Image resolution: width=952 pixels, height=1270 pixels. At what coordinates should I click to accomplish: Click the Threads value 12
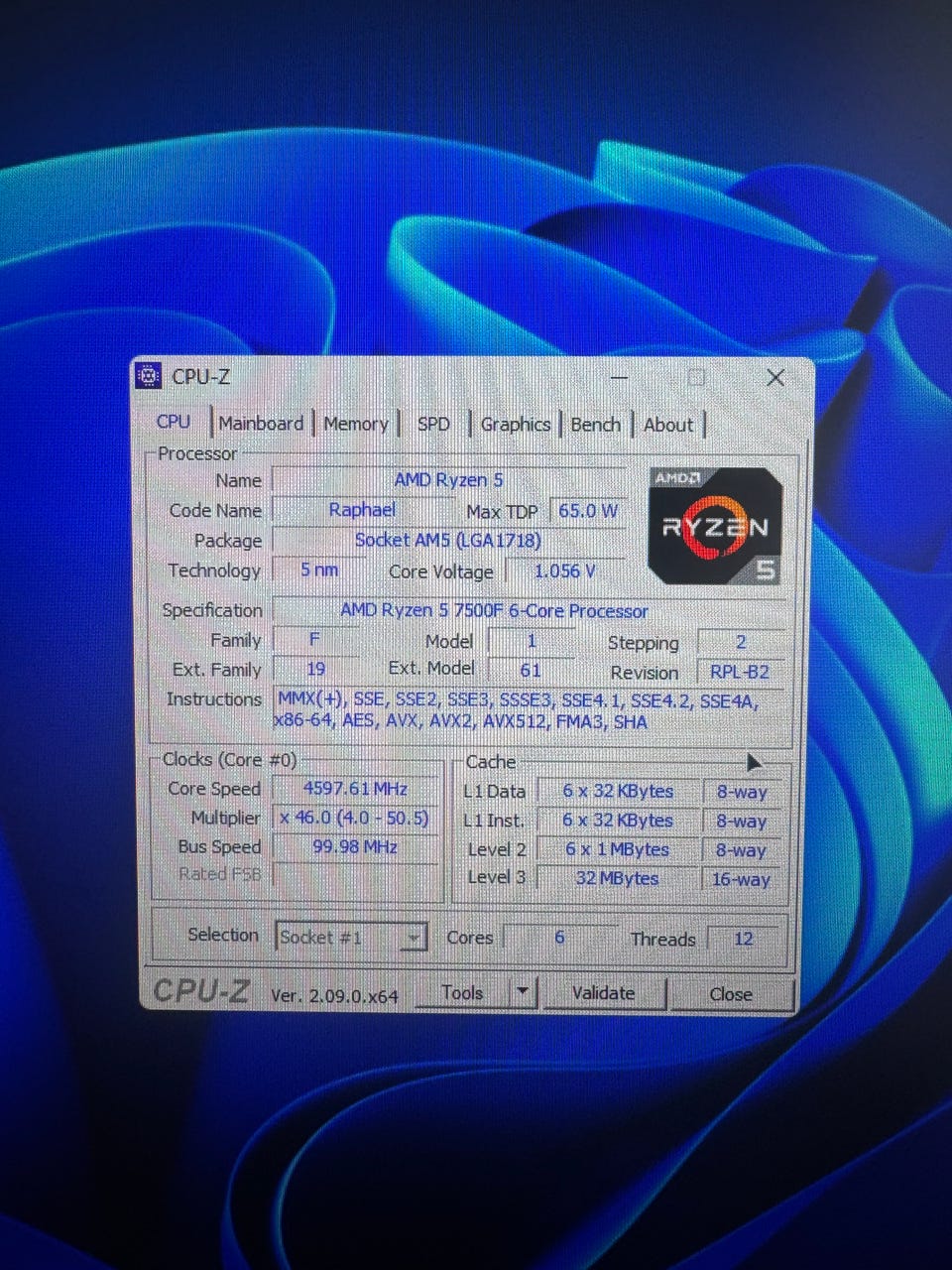coord(743,939)
